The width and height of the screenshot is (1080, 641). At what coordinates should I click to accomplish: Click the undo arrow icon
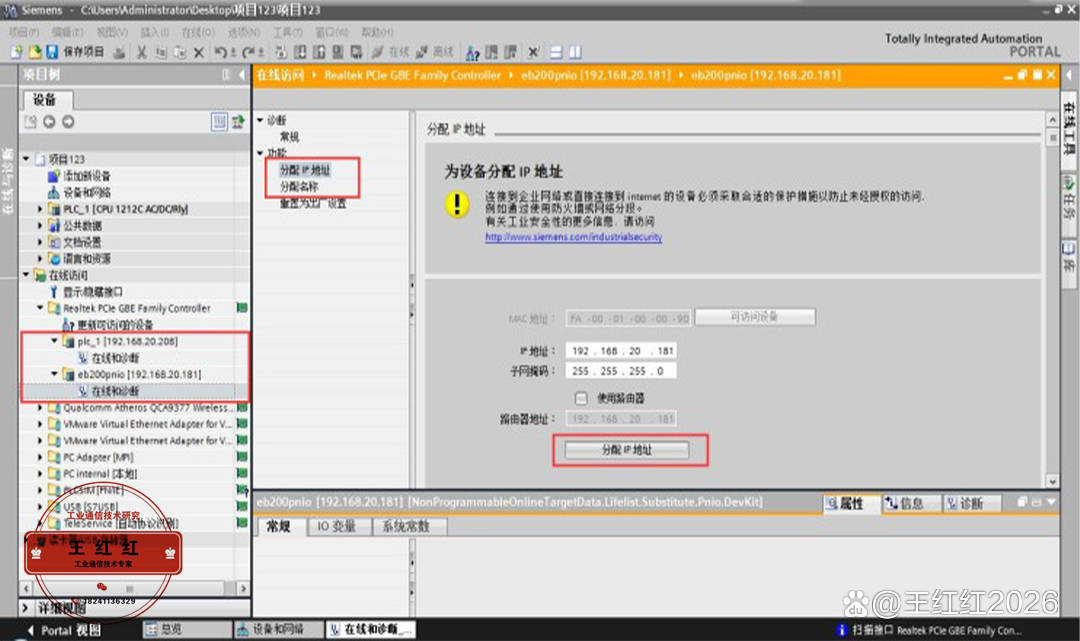click(222, 52)
